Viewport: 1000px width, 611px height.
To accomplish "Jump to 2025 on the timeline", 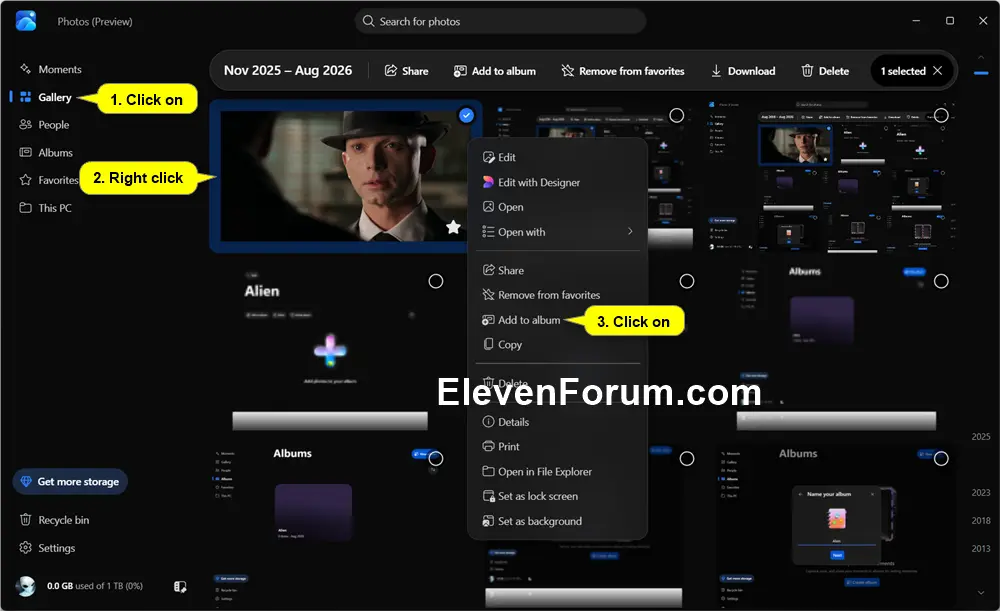I will click(981, 436).
